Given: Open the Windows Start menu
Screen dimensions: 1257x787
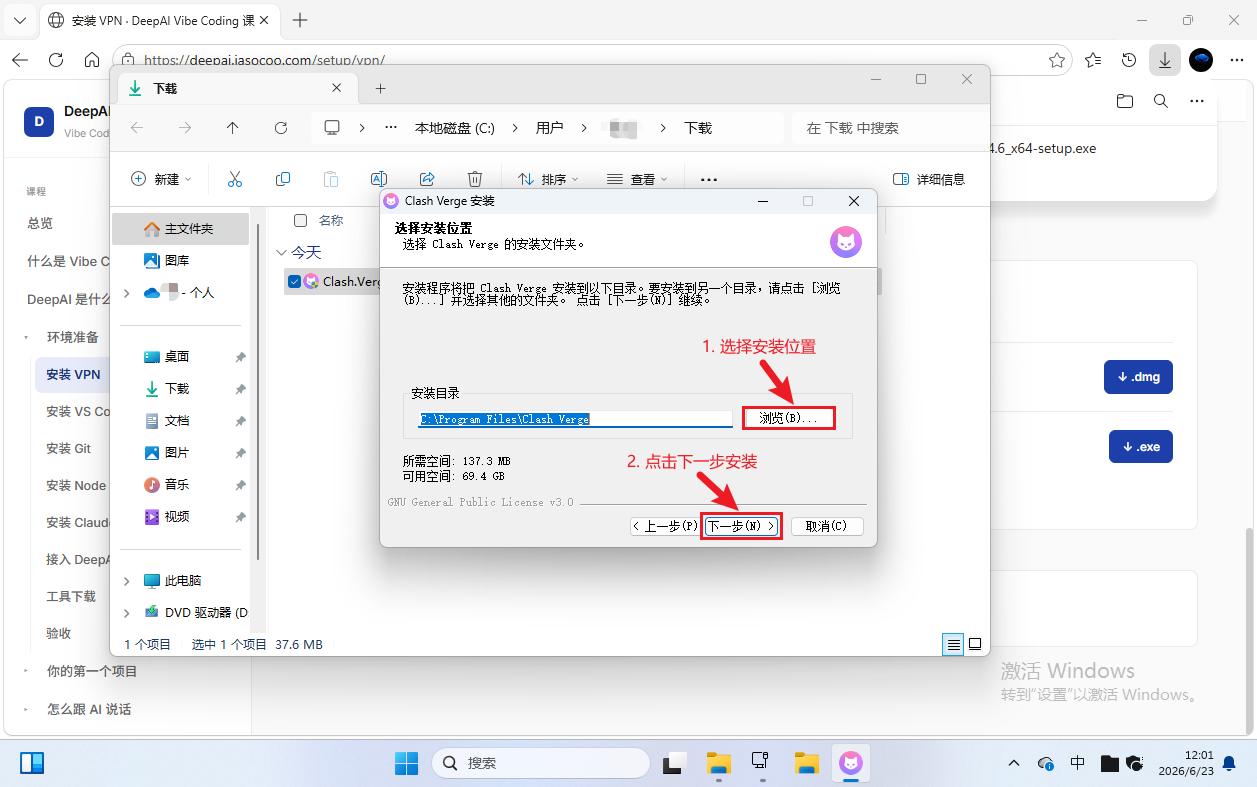Looking at the screenshot, I should [407, 763].
